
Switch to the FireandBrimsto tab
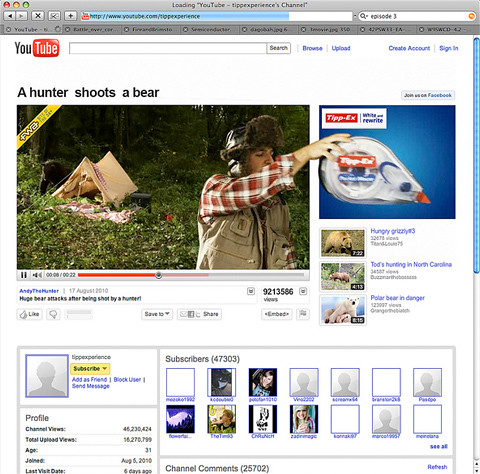pyautogui.click(x=152, y=29)
